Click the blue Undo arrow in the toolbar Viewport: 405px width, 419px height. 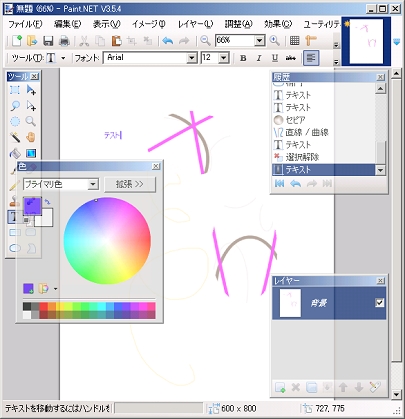click(x=168, y=41)
